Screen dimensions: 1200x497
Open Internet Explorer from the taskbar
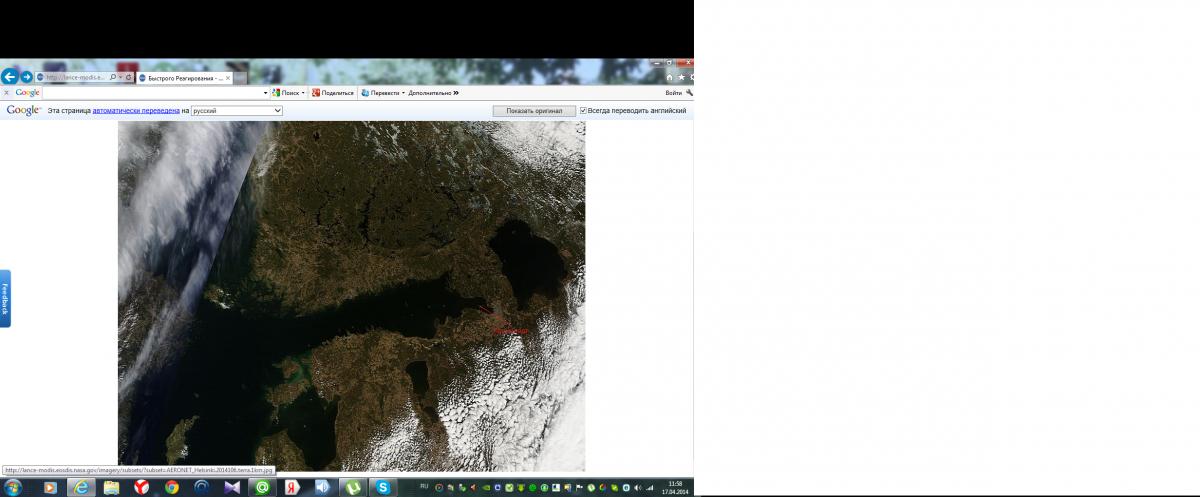81,487
